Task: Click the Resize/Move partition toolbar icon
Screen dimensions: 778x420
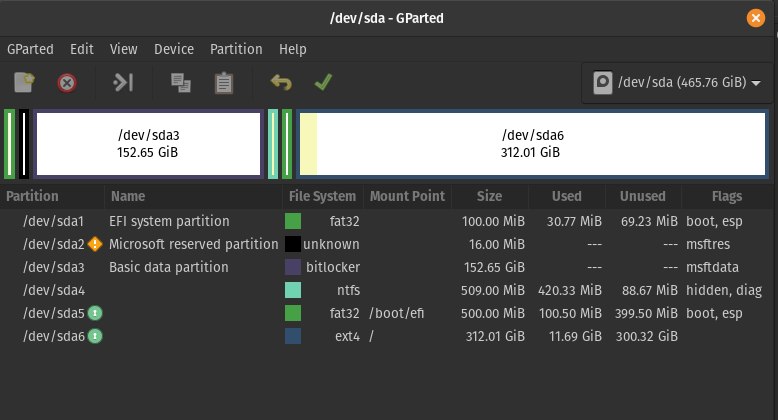Action: pyautogui.click(x=123, y=82)
